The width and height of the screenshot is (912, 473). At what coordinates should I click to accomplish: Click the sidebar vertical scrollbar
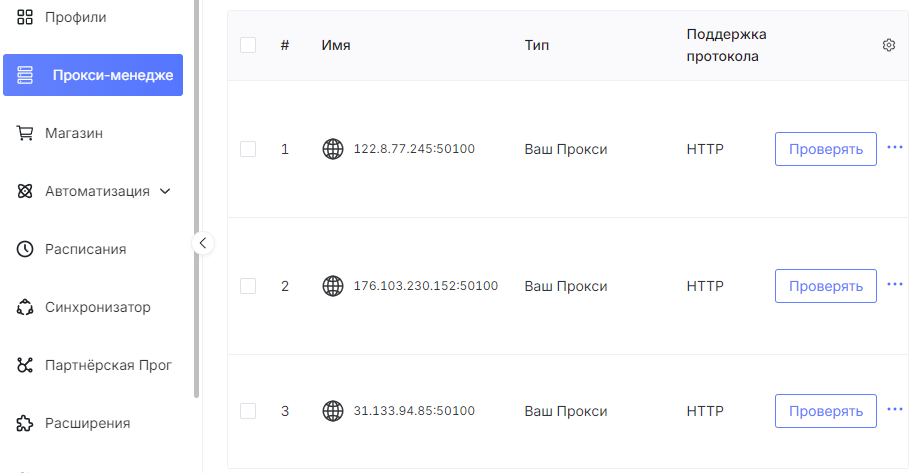[x=197, y=198]
